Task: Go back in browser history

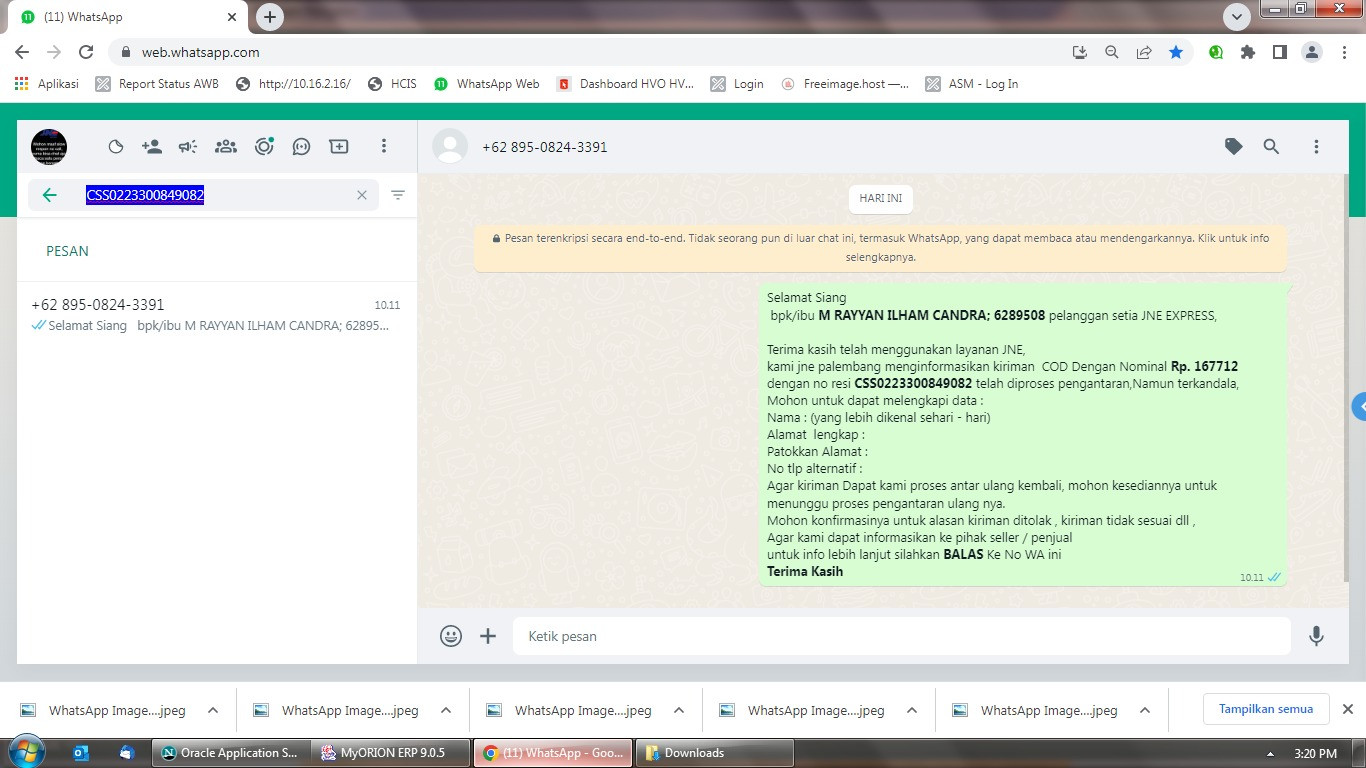Action: pyautogui.click(x=22, y=52)
